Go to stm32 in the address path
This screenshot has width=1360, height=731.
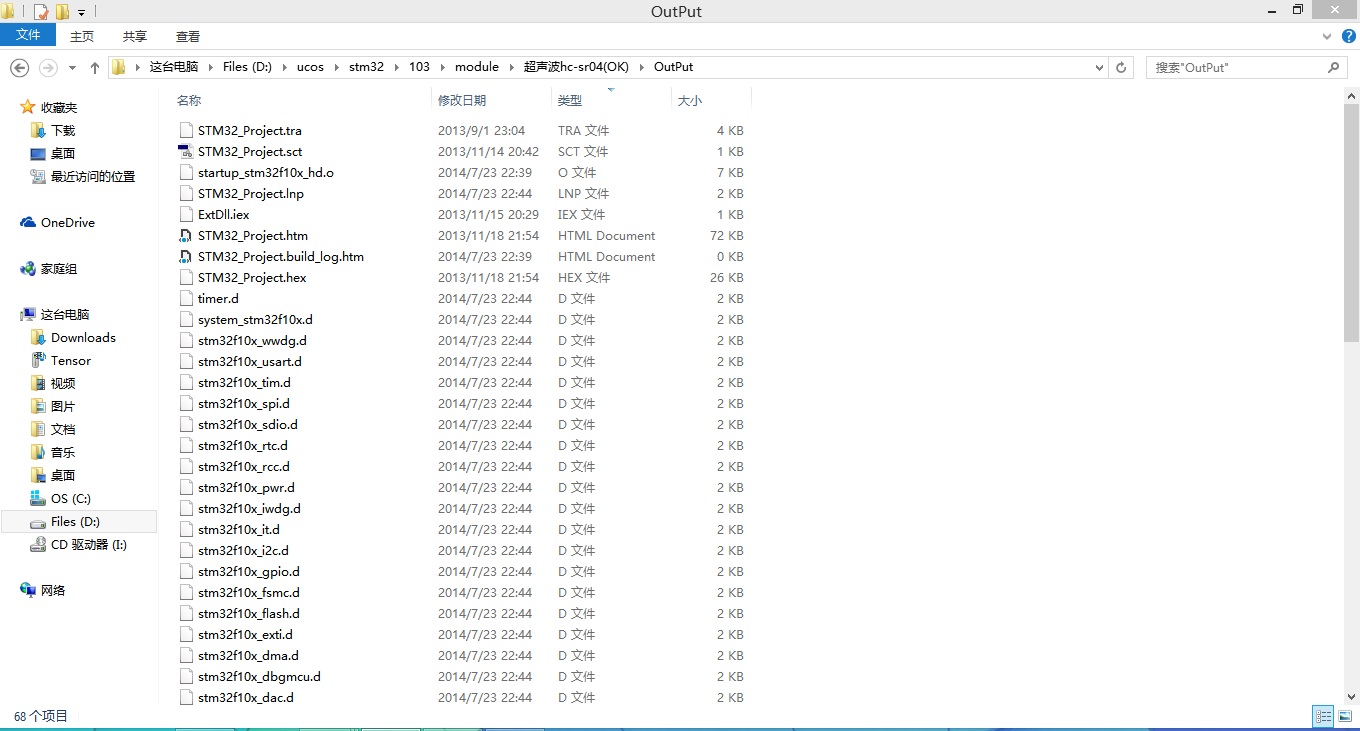point(366,67)
